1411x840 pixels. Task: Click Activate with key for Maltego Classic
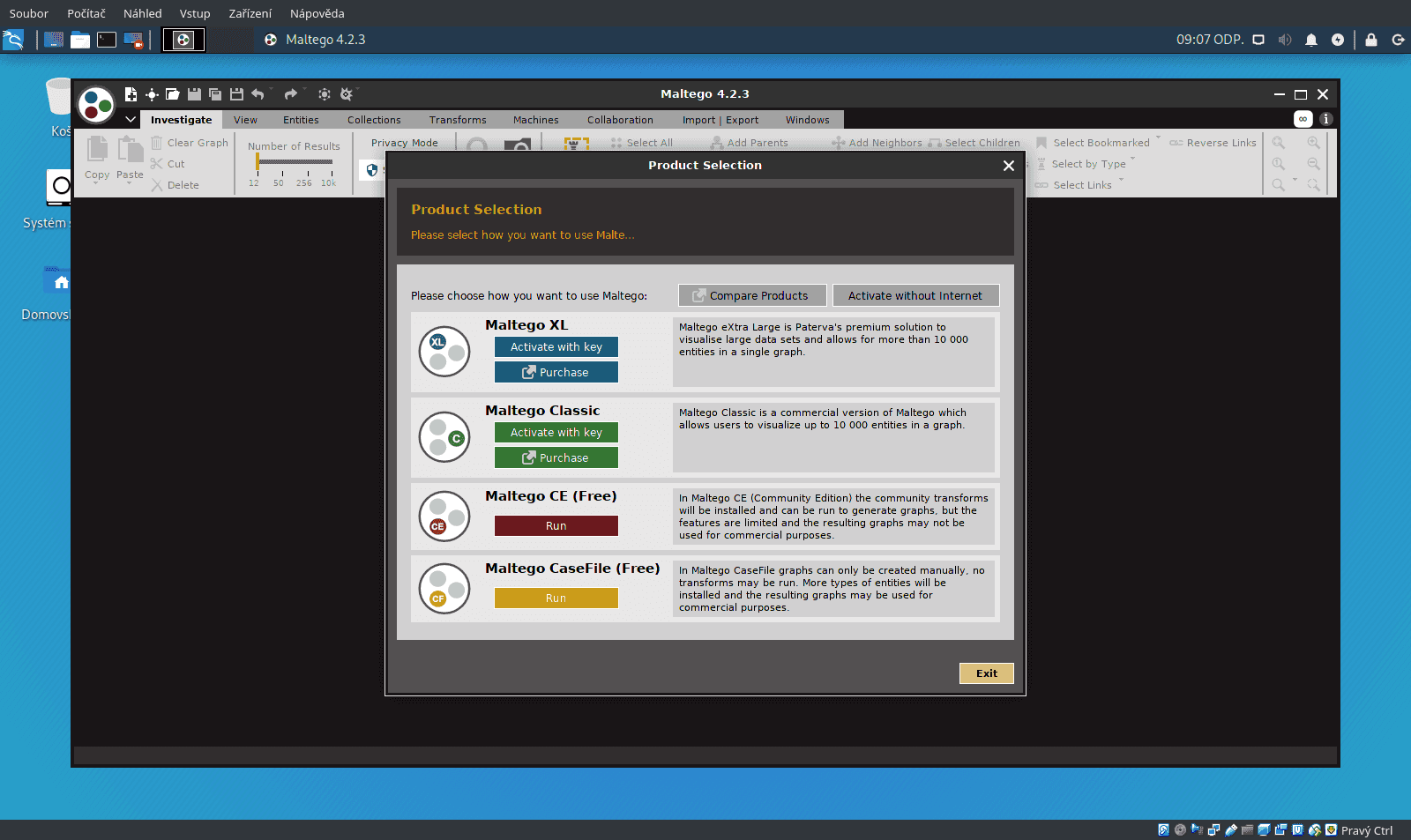556,433
